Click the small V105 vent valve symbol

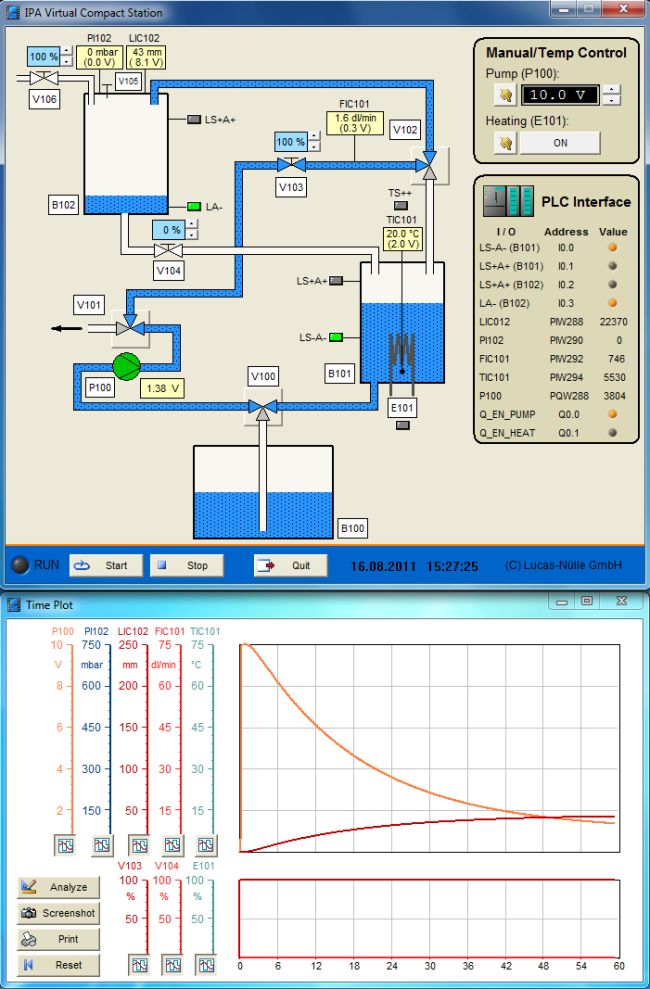[108, 88]
